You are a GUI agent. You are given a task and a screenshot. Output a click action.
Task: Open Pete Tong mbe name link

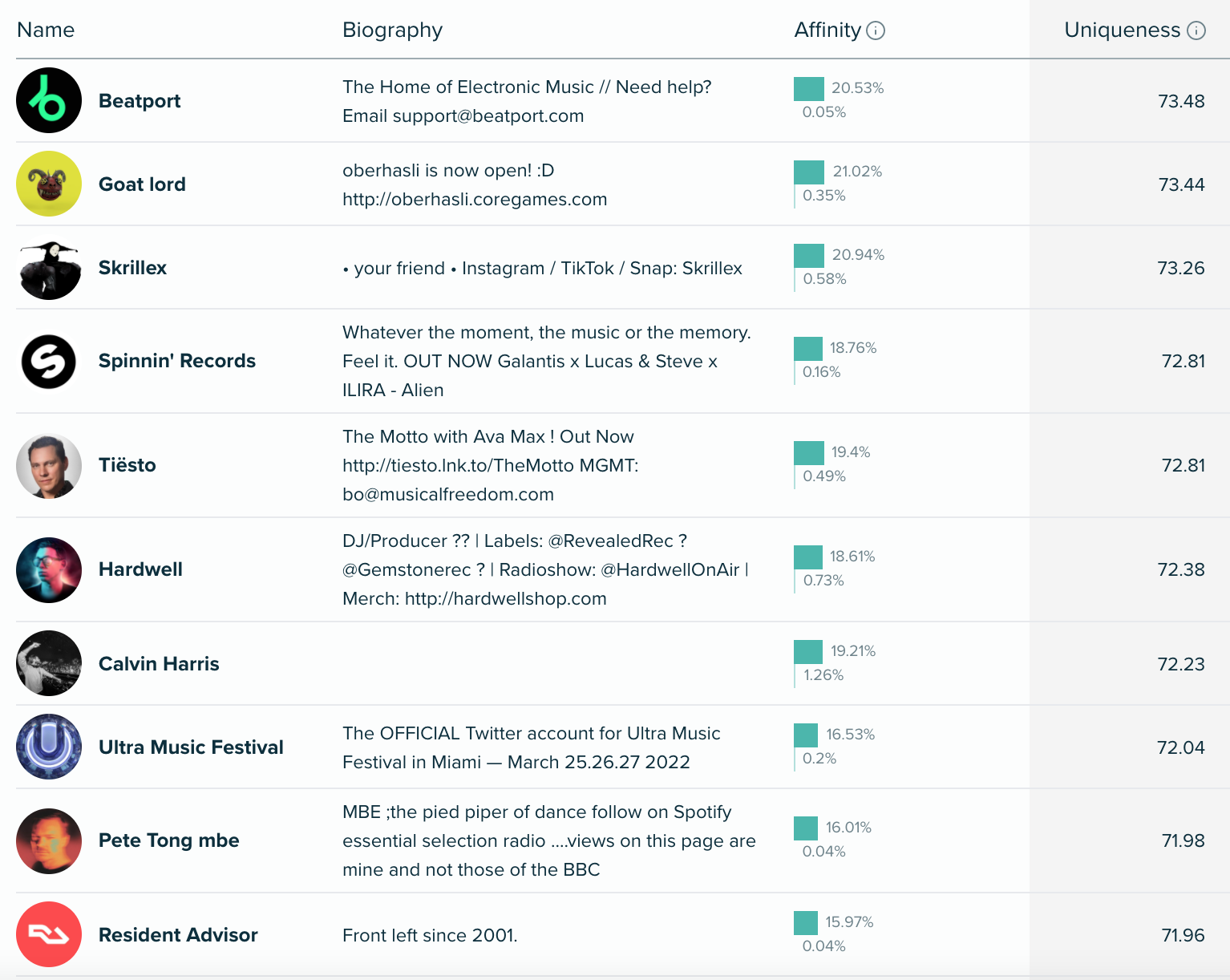(x=169, y=840)
